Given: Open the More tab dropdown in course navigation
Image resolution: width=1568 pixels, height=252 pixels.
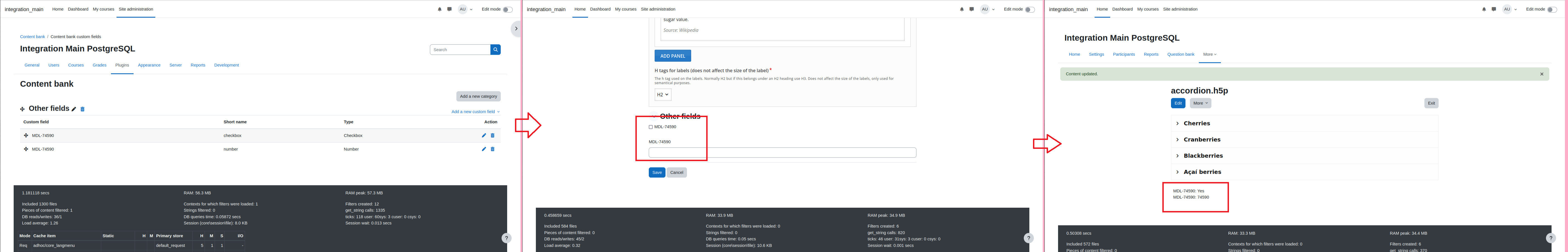Looking at the screenshot, I should click(x=1210, y=54).
